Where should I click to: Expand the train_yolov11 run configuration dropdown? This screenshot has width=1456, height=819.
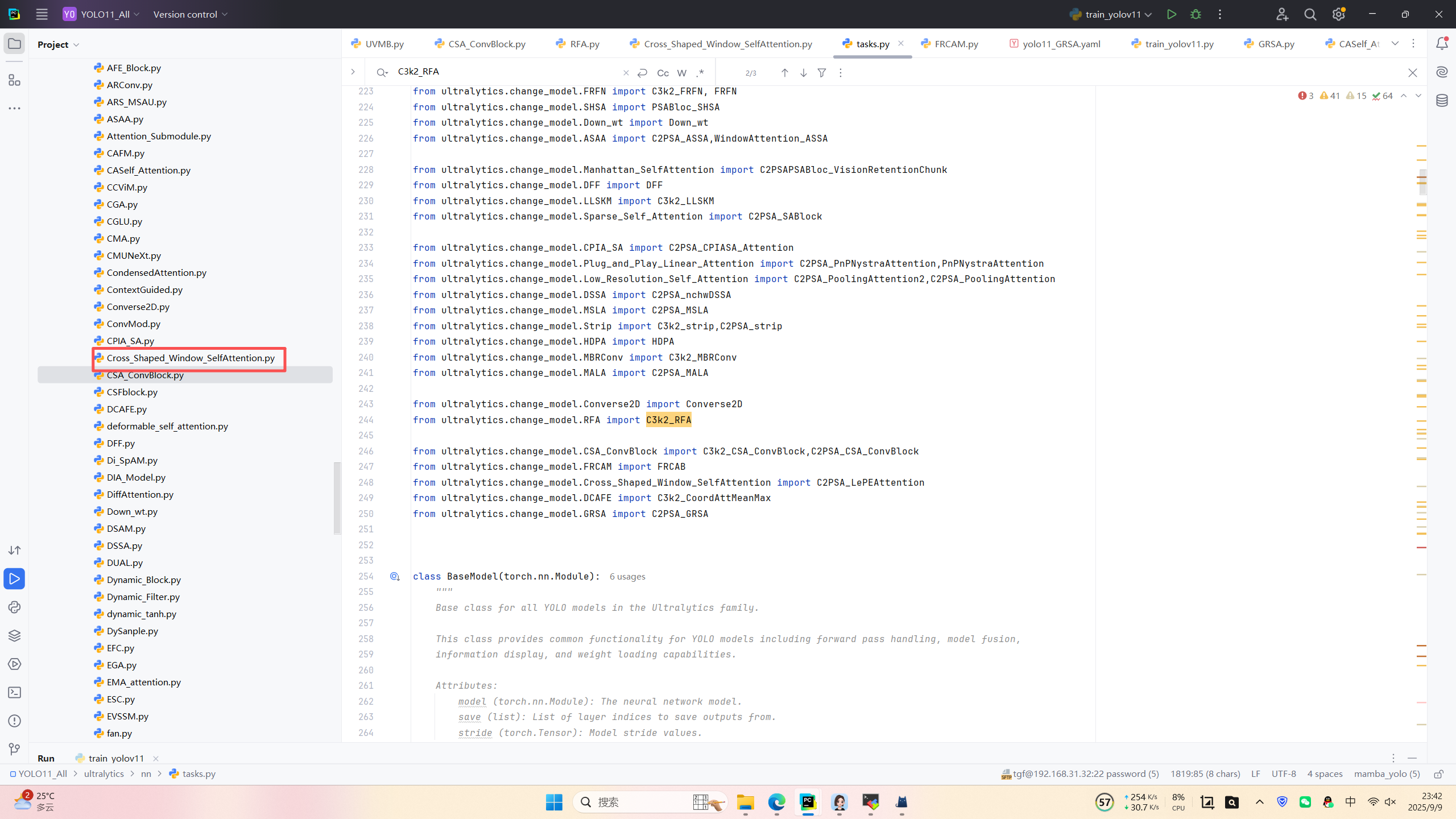click(1148, 14)
